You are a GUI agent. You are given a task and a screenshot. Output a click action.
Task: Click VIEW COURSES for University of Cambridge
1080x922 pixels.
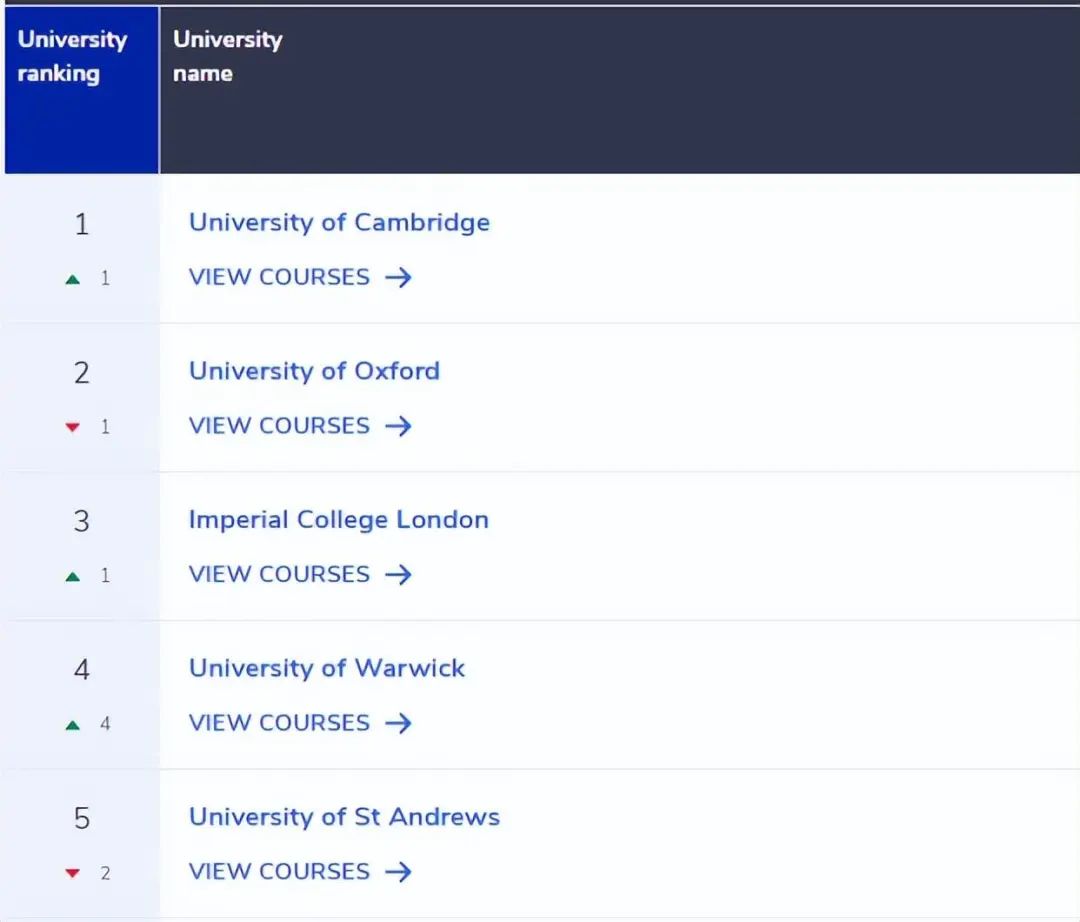pos(280,277)
